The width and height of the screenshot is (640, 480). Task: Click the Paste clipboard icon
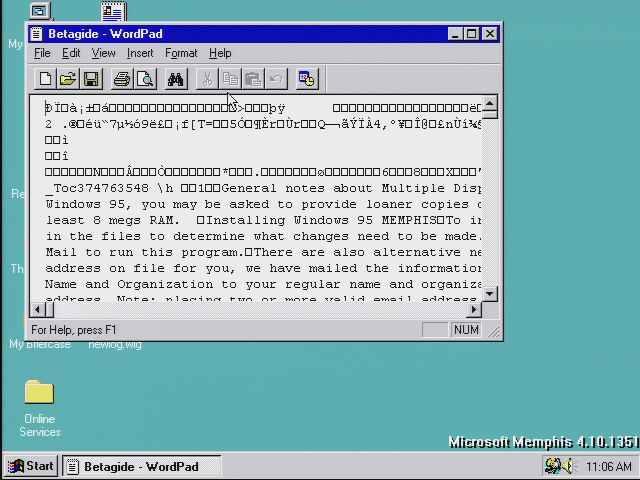coord(253,79)
